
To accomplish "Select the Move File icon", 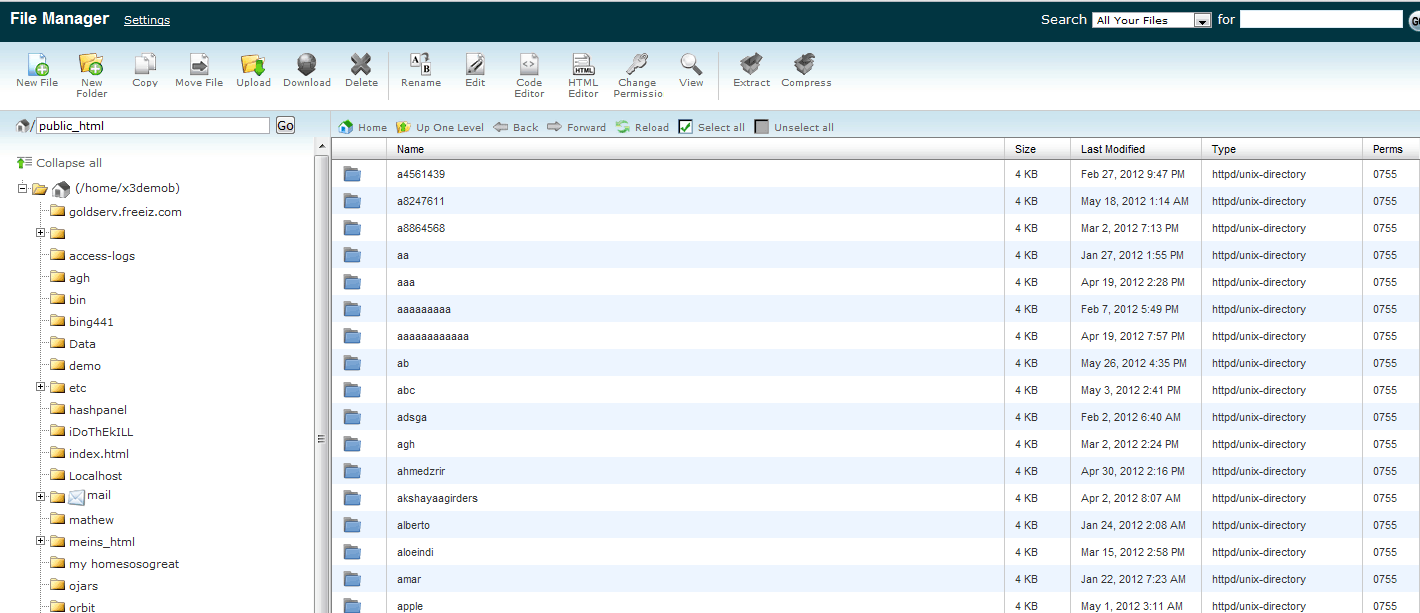I will pos(198,67).
